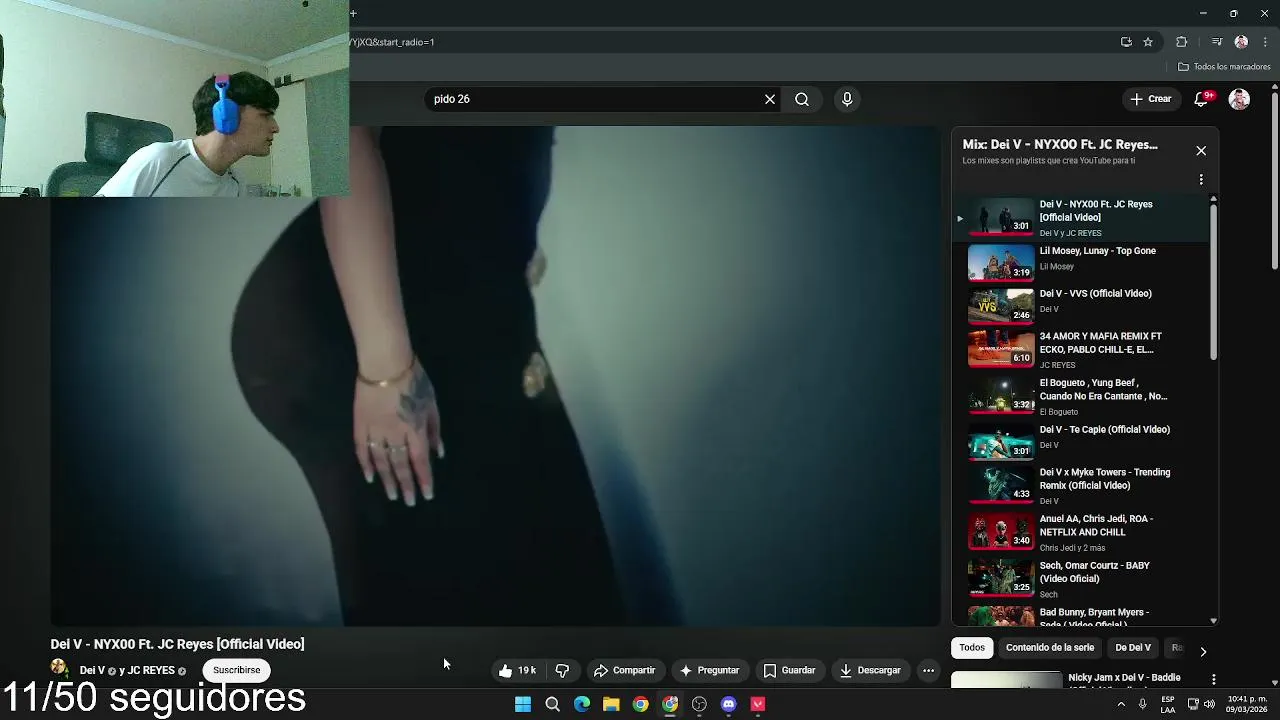Open Chrome media controls icon
This screenshot has width=1280, height=720.
tap(1217, 42)
